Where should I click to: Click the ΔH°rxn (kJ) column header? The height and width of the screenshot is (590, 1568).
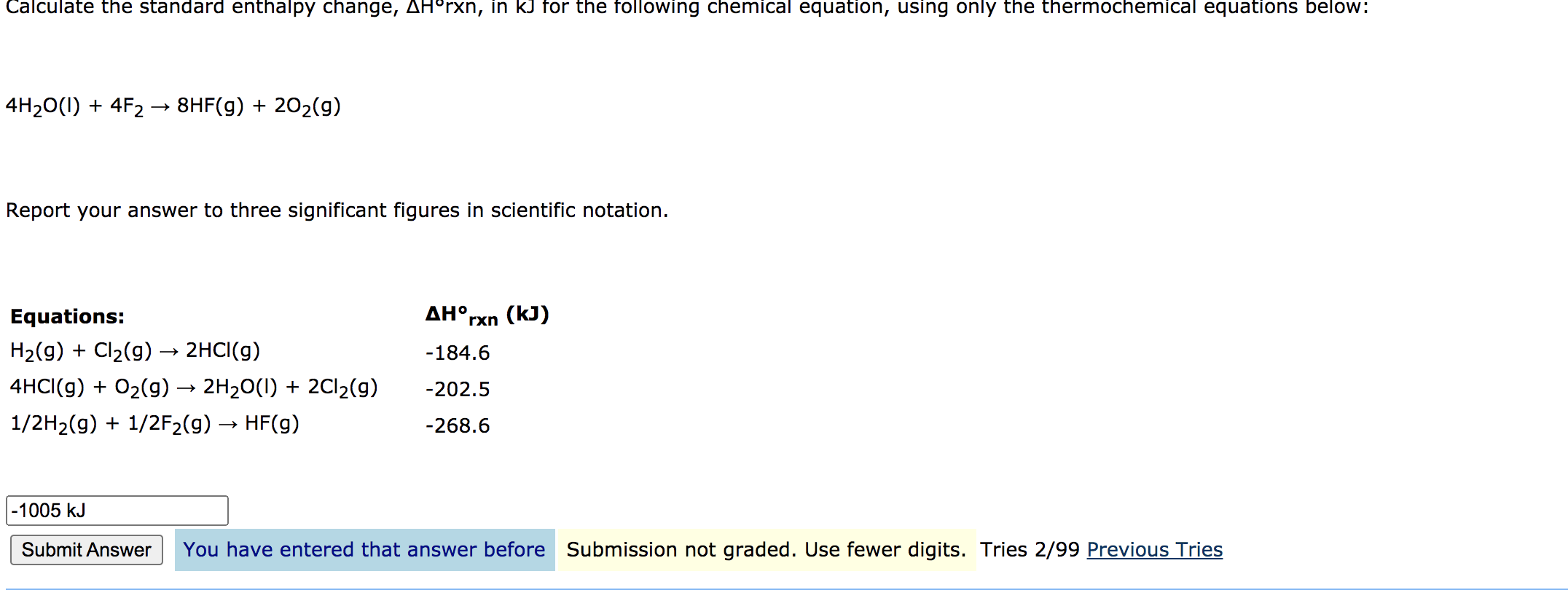[x=486, y=313]
